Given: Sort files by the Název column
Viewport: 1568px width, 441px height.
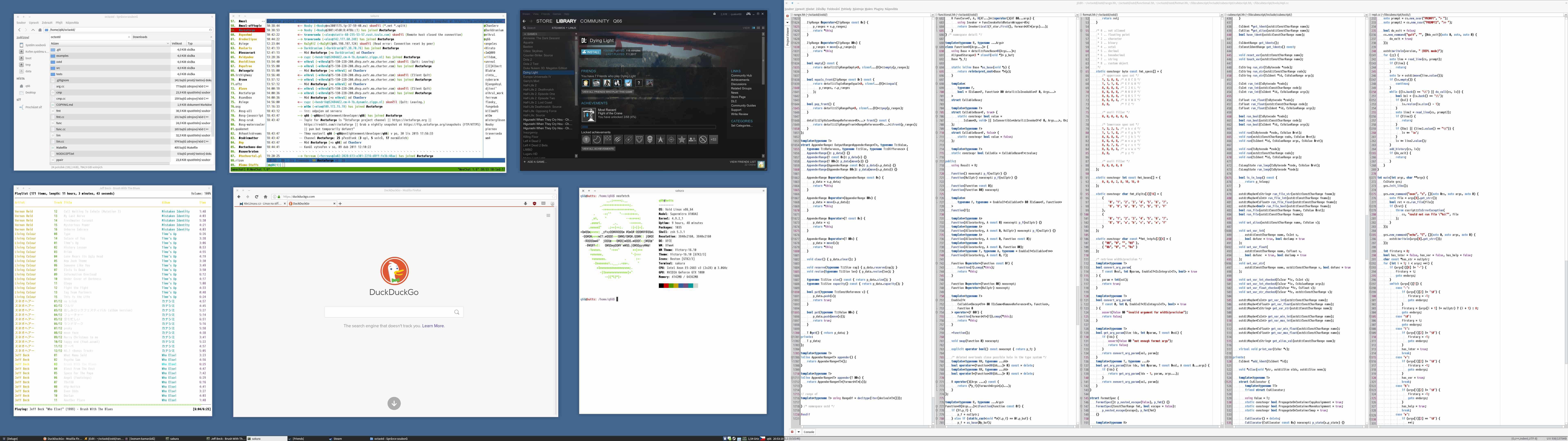Looking at the screenshot, I should pyautogui.click(x=110, y=44).
